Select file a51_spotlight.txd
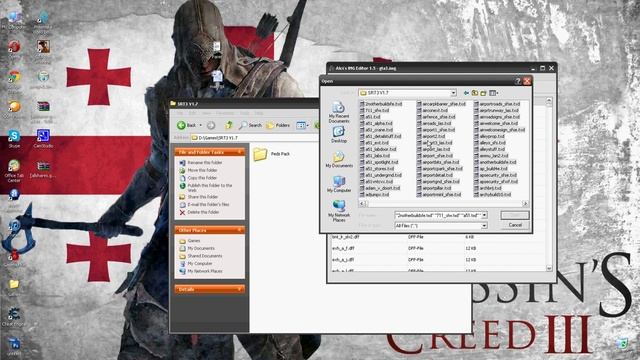 tap(379, 162)
